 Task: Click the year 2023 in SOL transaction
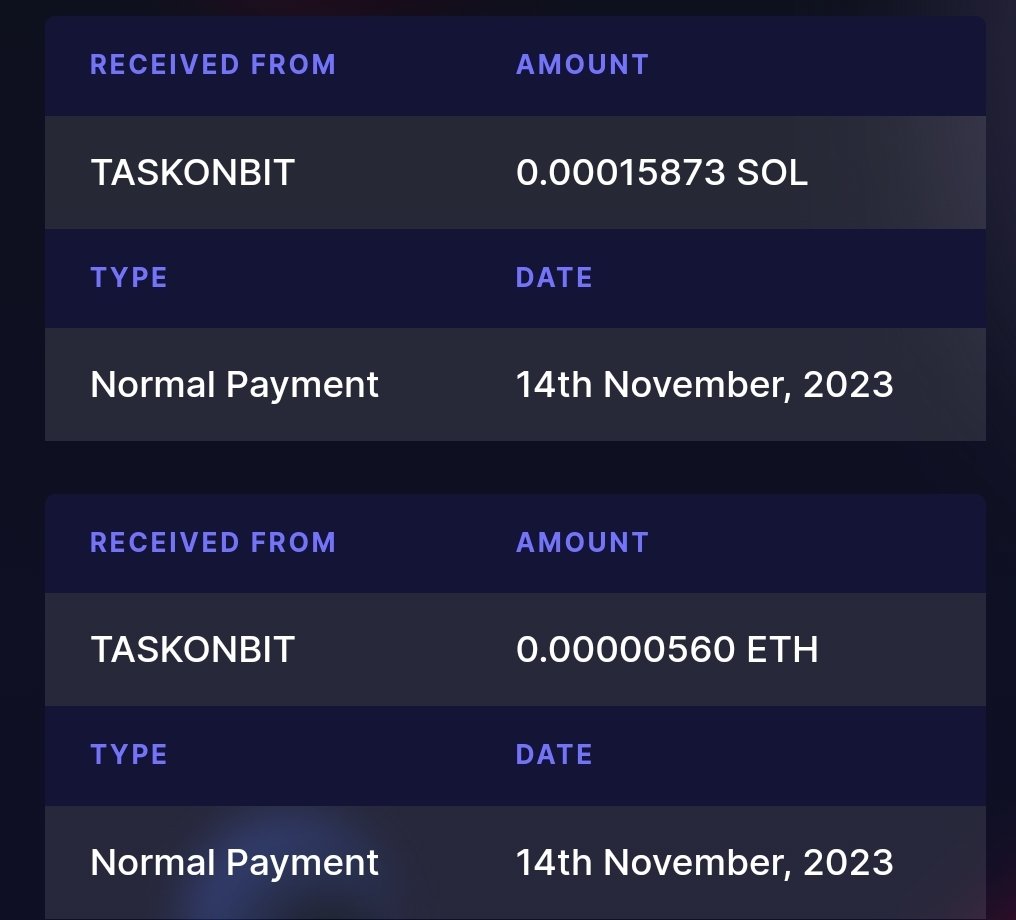(848, 385)
